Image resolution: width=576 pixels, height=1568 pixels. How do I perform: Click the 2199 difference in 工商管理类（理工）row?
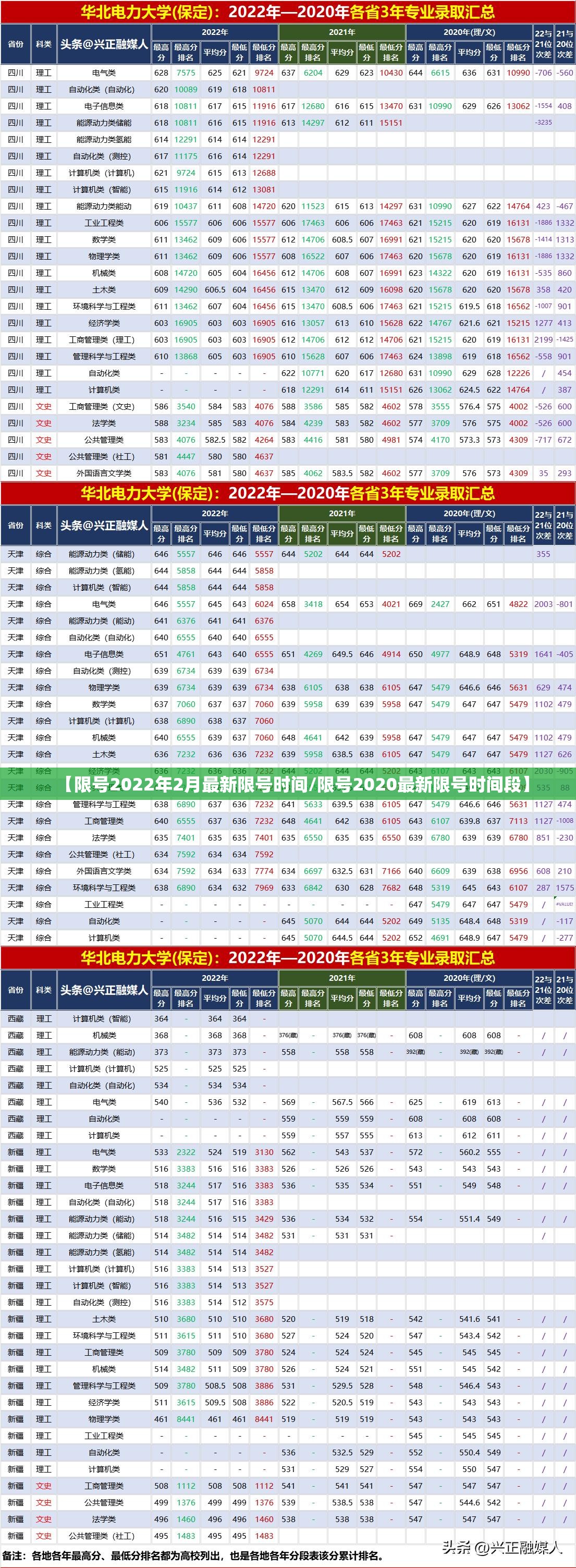(543, 339)
